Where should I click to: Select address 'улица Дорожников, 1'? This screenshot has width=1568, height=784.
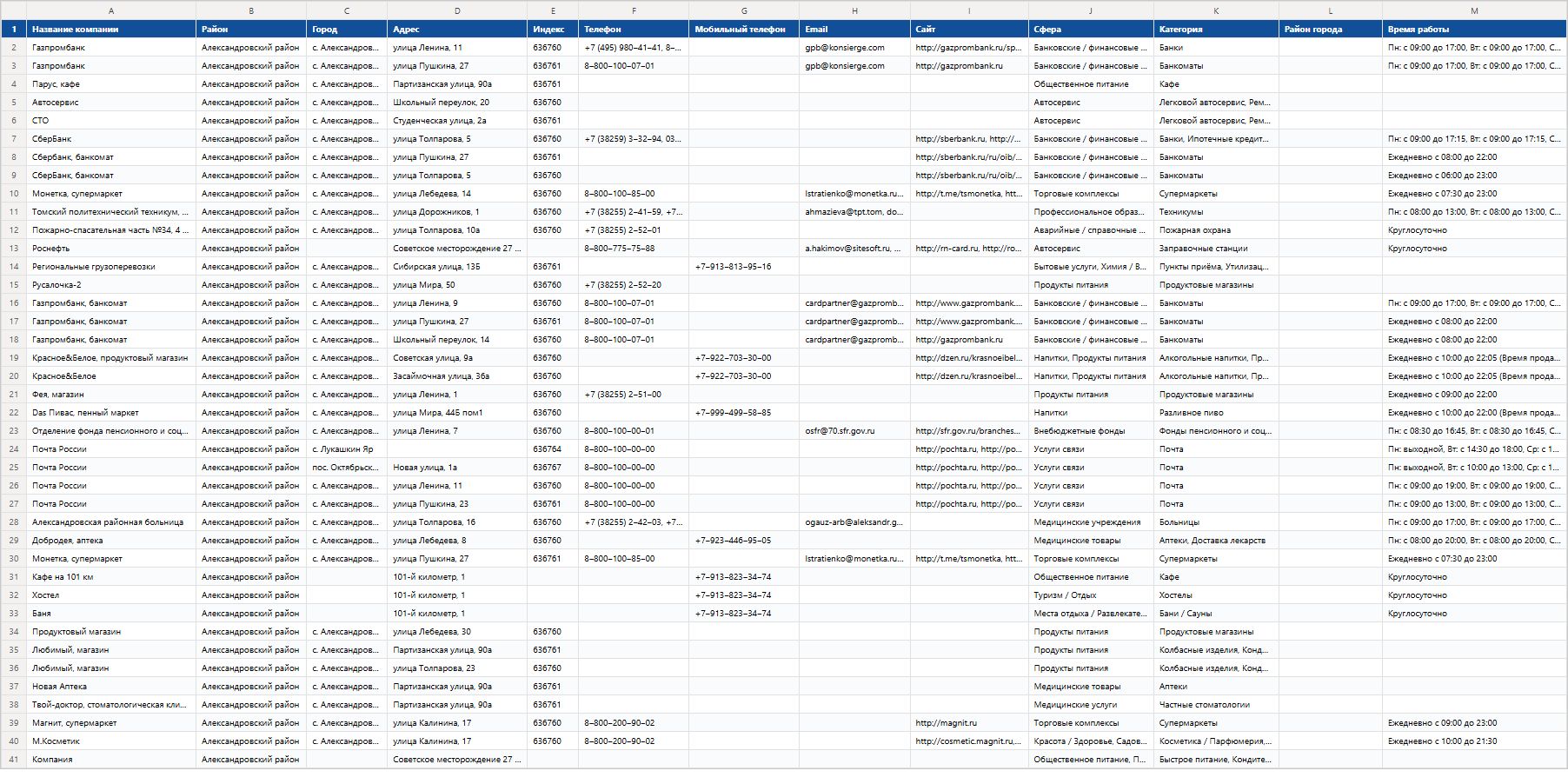[x=457, y=212]
